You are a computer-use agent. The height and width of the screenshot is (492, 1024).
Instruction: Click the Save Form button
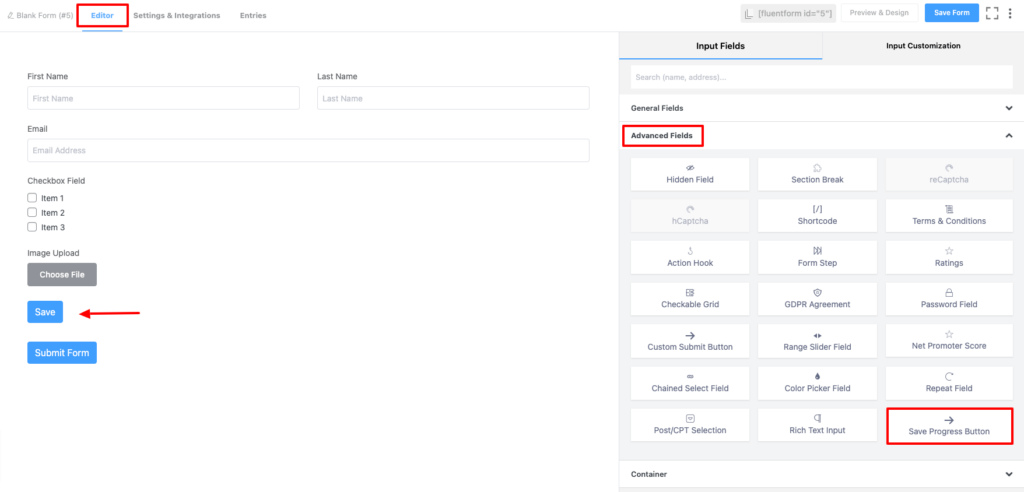click(x=951, y=13)
